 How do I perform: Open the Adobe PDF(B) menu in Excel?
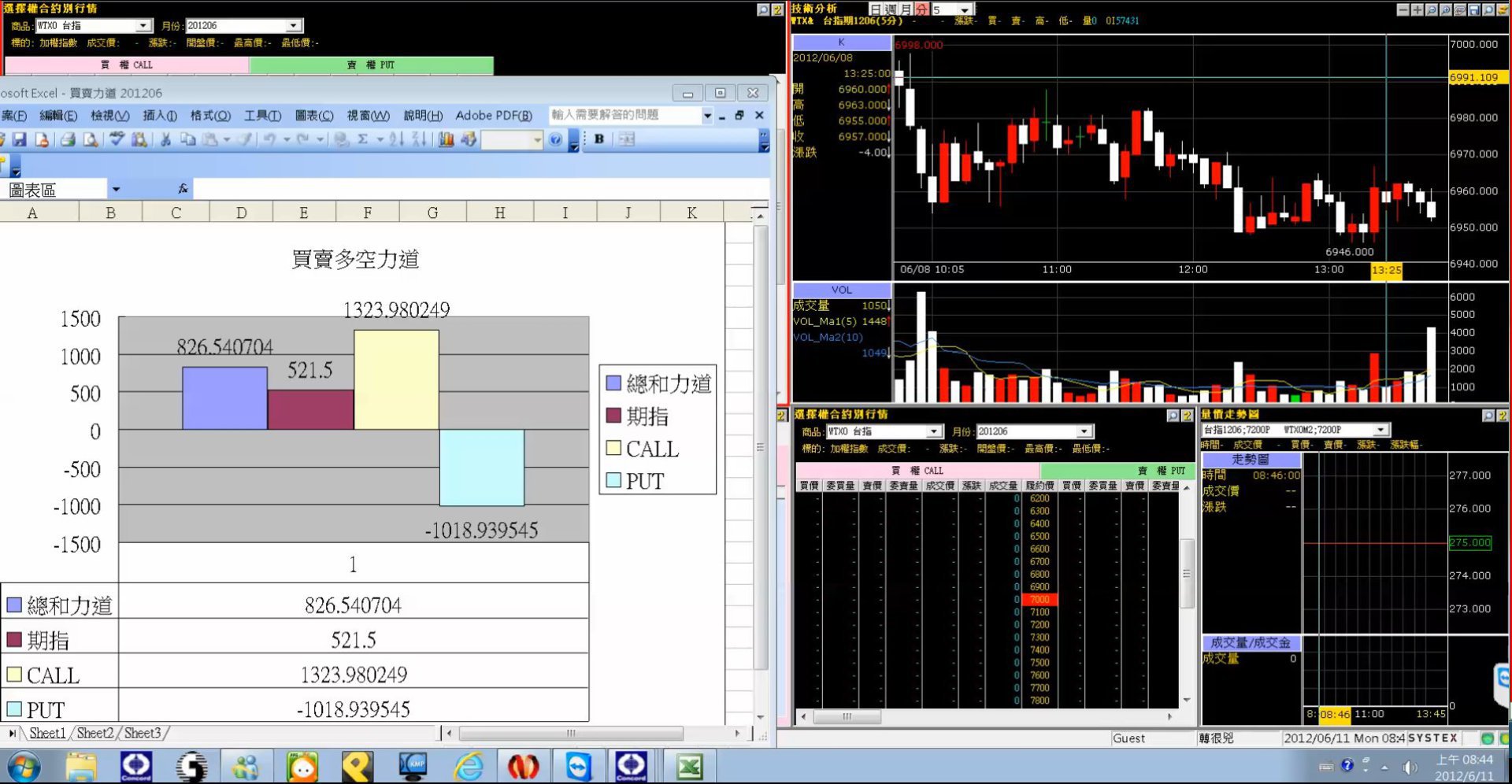(495, 115)
